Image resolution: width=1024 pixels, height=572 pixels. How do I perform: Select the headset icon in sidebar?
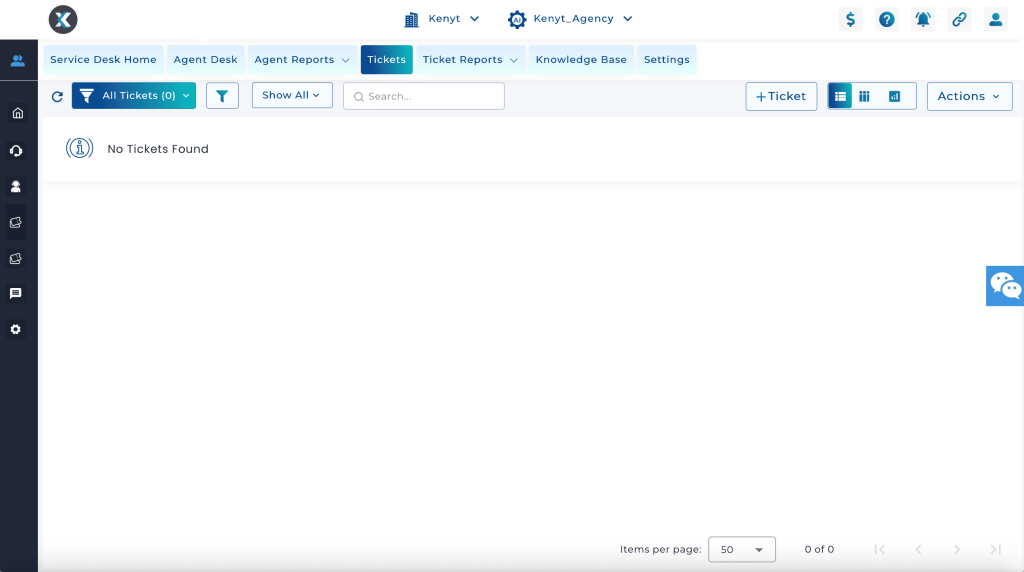pyautogui.click(x=16, y=150)
